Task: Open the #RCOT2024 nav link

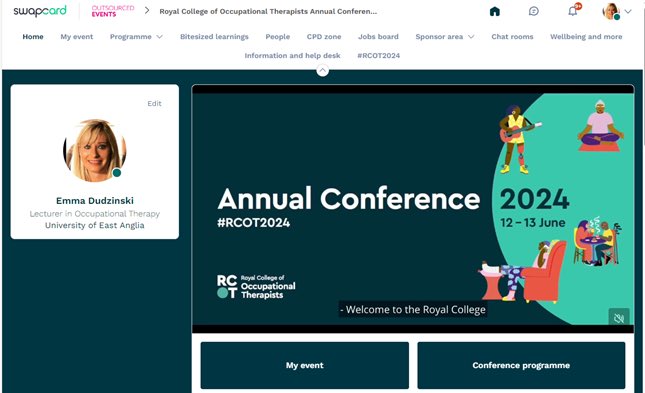Action: [x=378, y=56]
